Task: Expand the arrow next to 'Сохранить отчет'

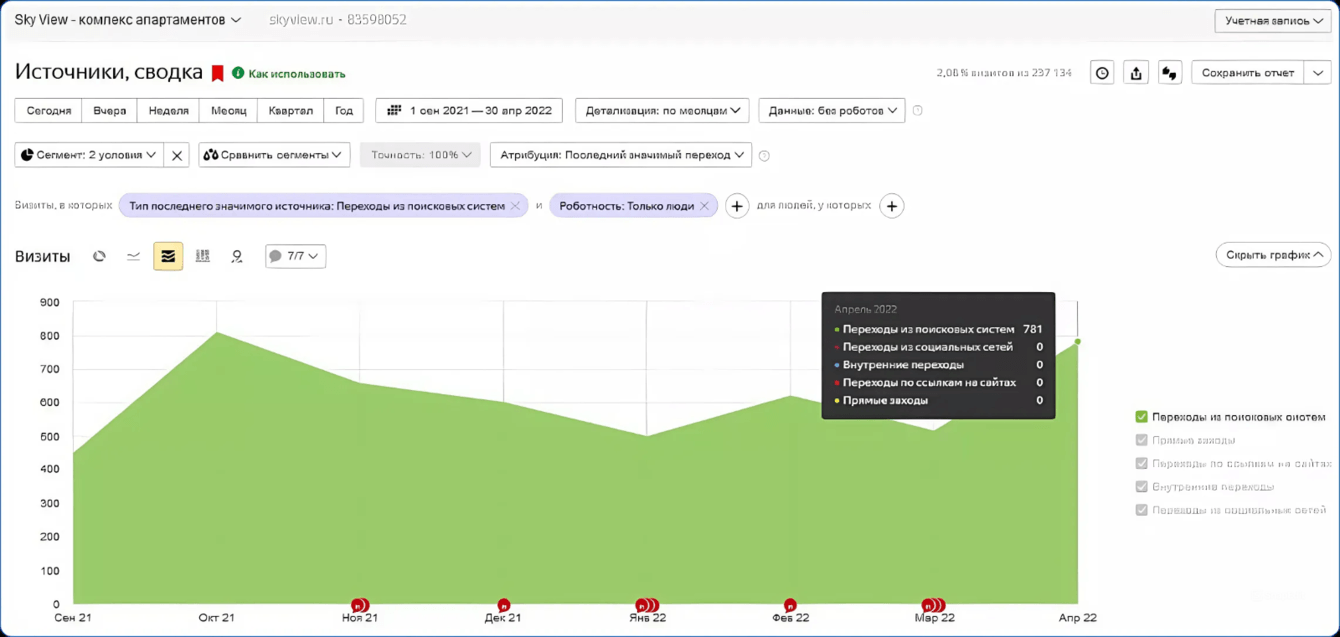Action: coord(1318,73)
